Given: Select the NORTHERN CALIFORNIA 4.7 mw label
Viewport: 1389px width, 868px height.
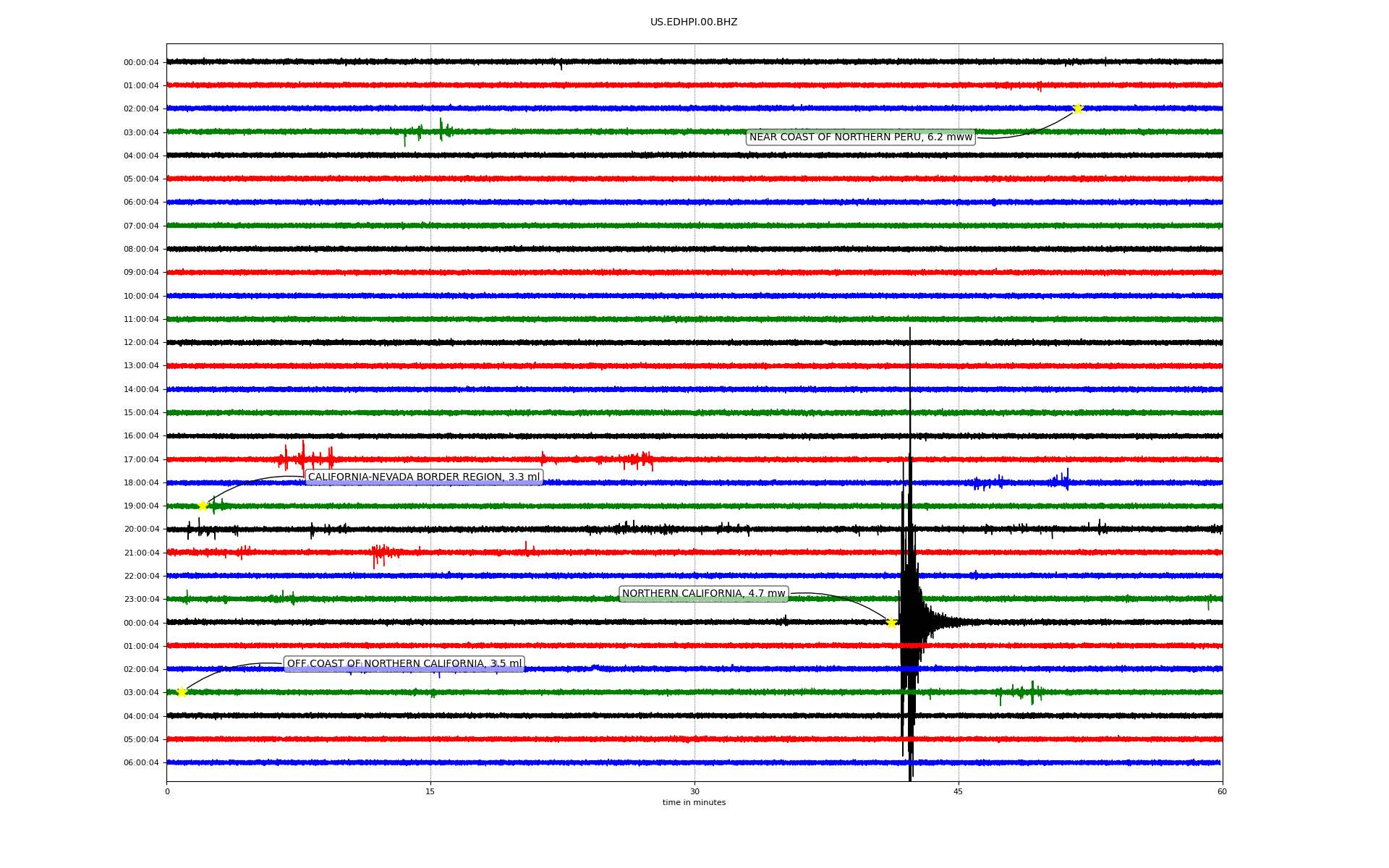Looking at the screenshot, I should click(703, 594).
